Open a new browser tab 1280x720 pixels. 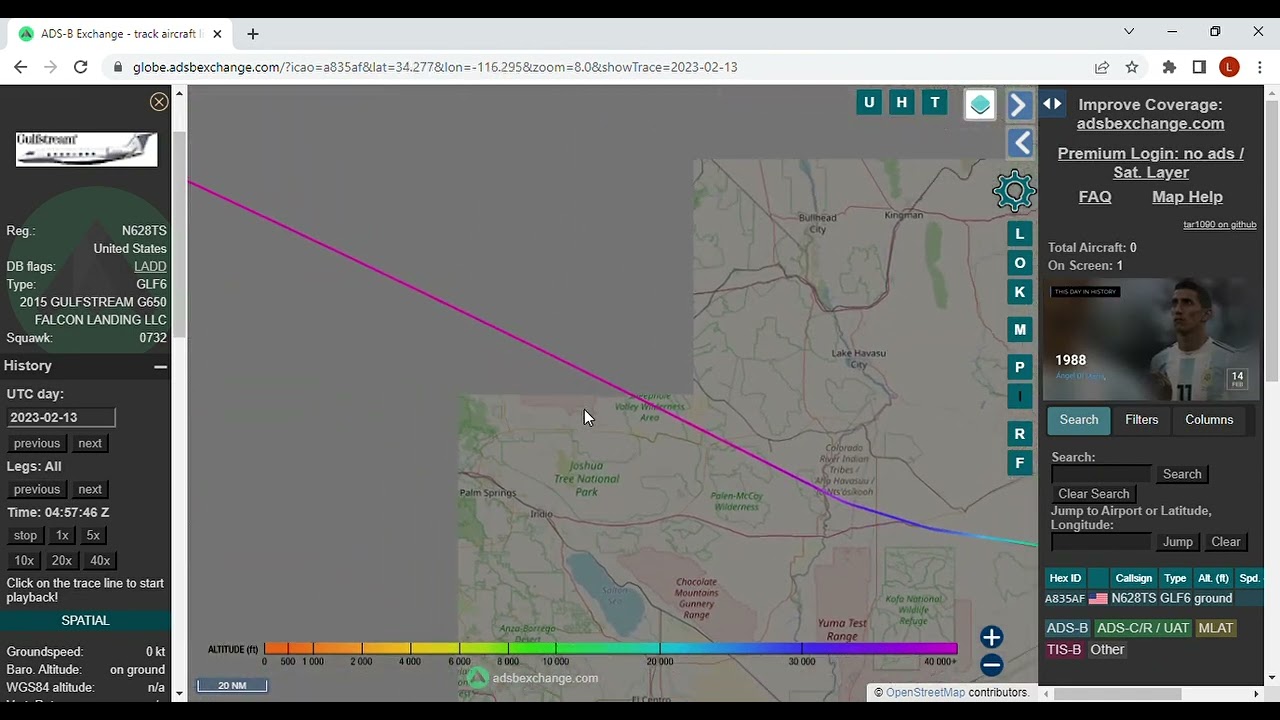click(253, 34)
